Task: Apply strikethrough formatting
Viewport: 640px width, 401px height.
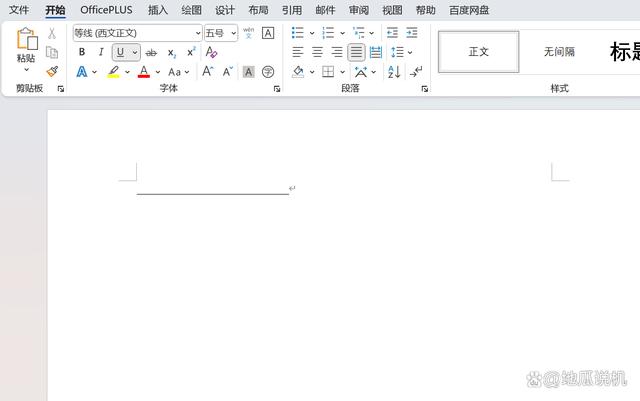Action: click(x=151, y=52)
